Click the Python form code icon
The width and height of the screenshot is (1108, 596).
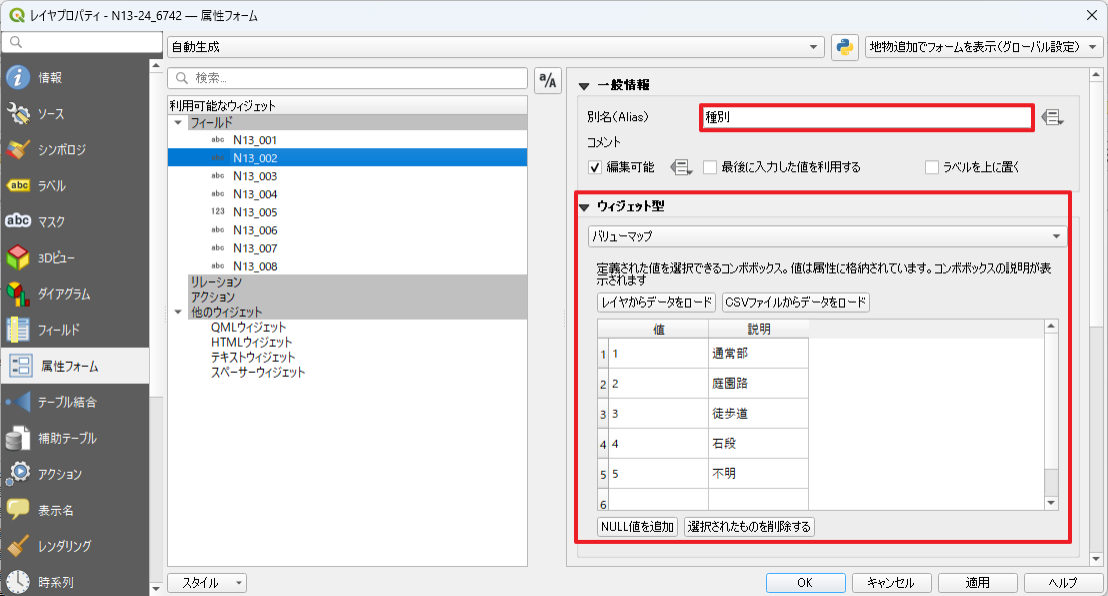pos(845,47)
